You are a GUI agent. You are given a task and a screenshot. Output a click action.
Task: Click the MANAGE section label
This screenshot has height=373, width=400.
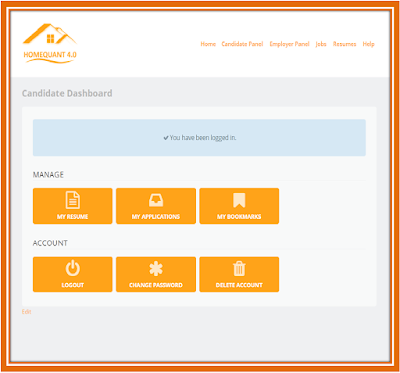coord(48,175)
